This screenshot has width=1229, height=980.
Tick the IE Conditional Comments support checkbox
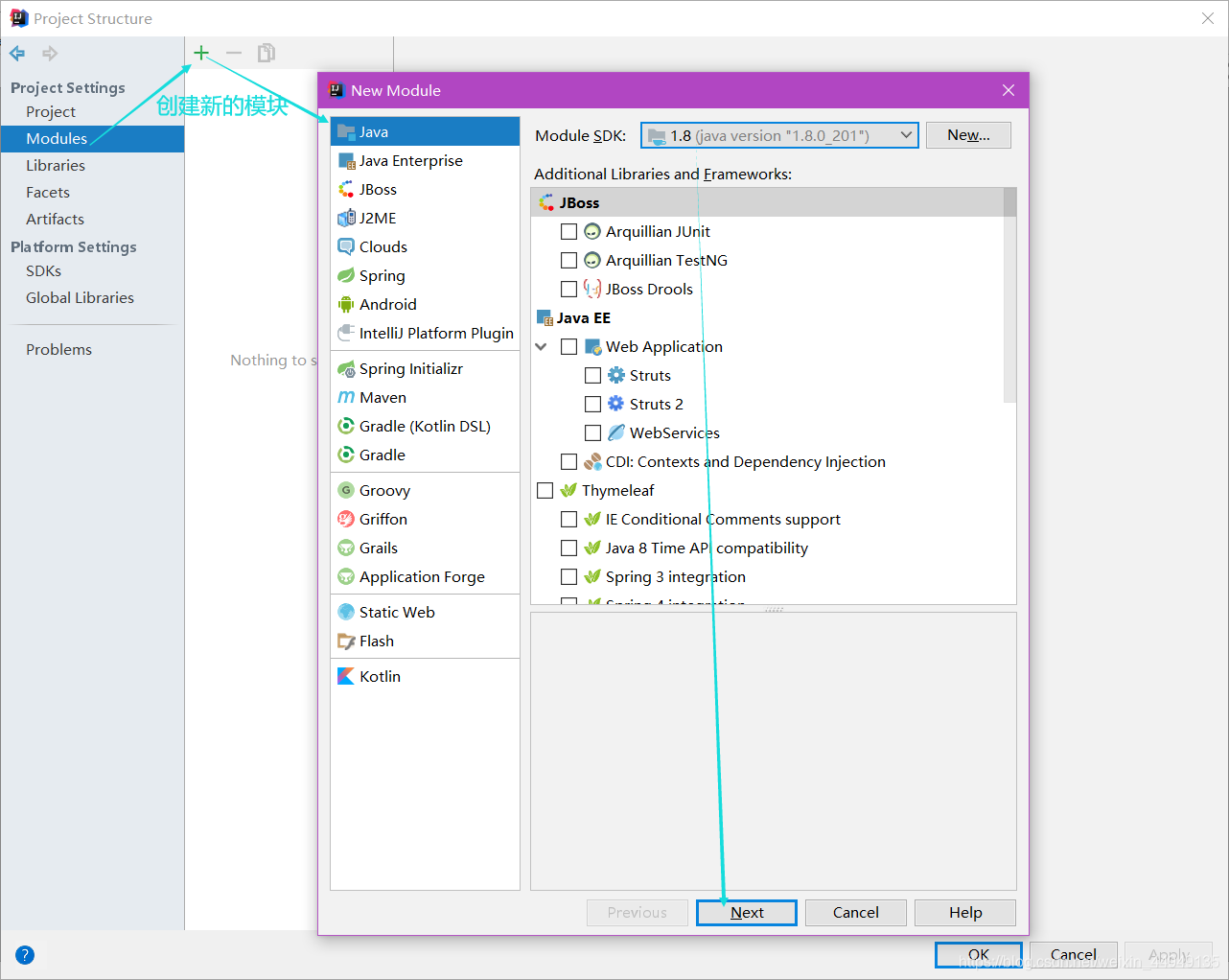[568, 519]
